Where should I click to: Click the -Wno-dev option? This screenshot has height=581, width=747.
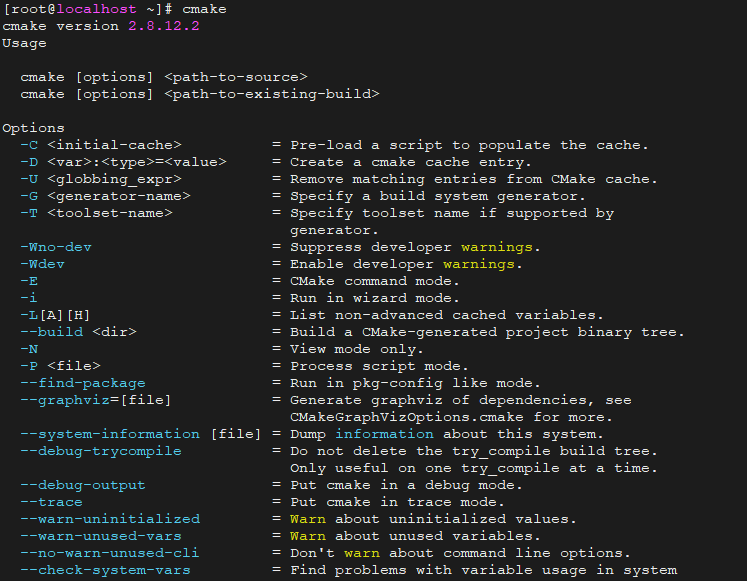56,247
